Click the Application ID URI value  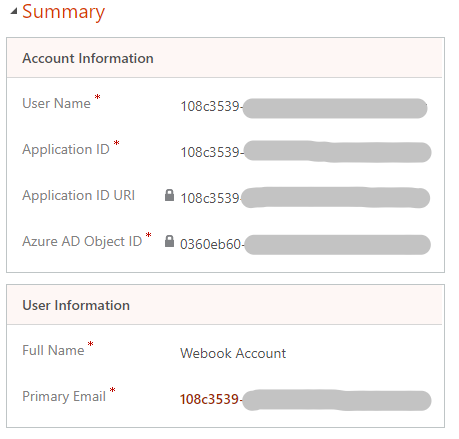click(305, 198)
